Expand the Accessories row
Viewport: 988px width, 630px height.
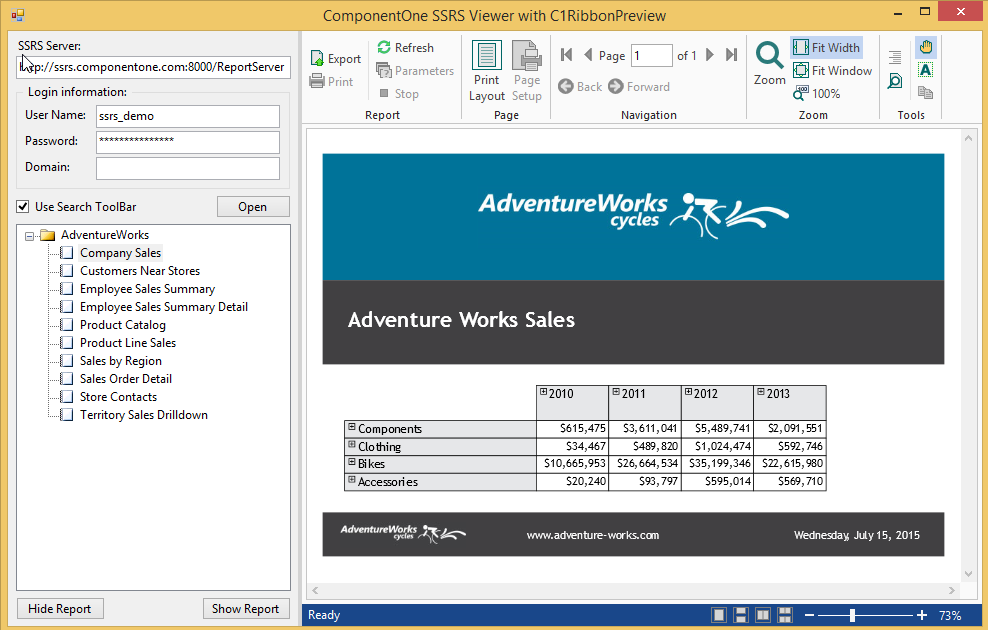coord(352,479)
